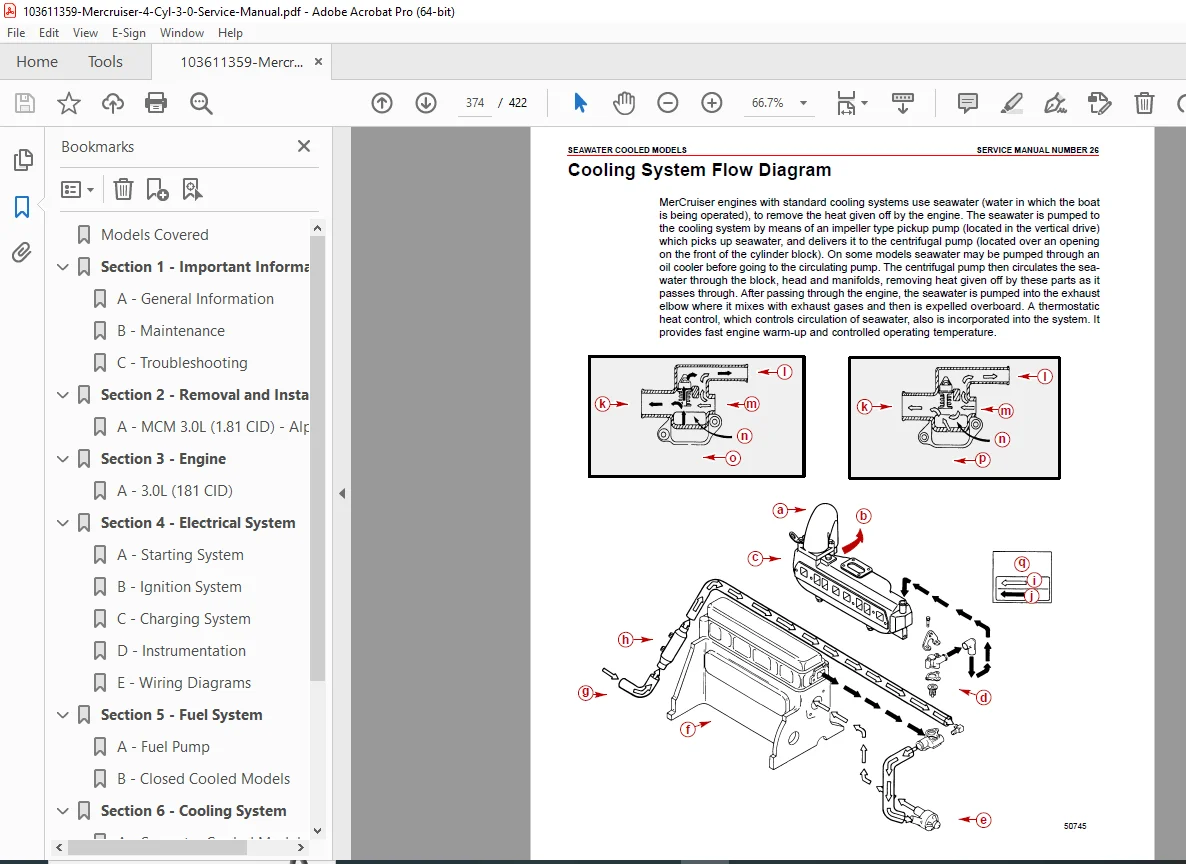Collapse Section 6 - Cooling System

[63, 811]
